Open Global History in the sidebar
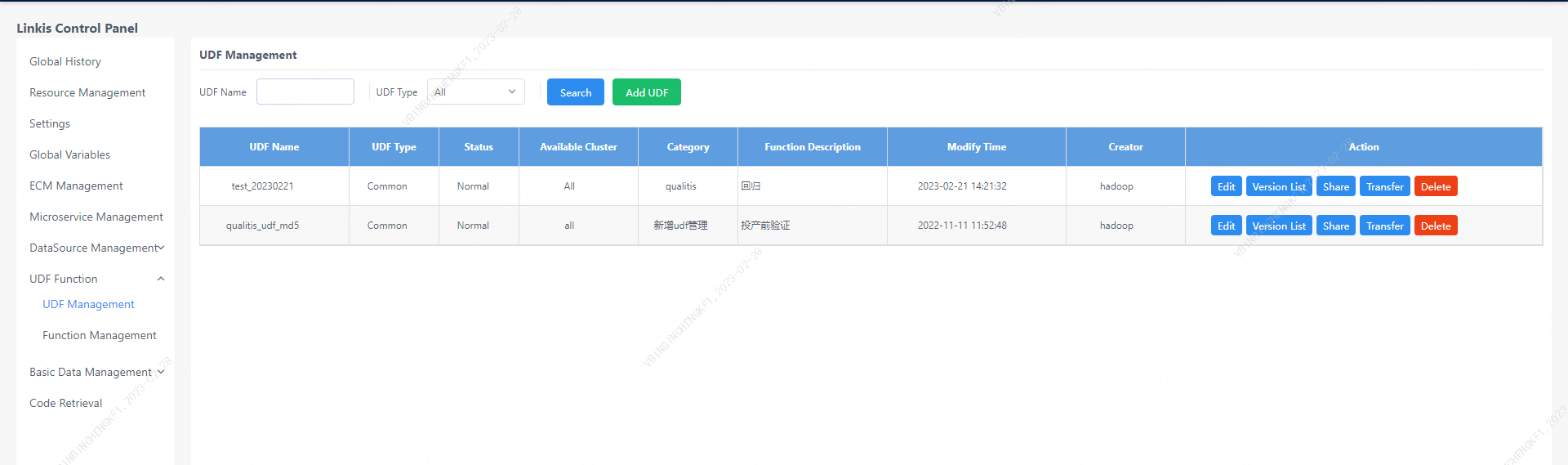This screenshot has height=465, width=1568. (x=65, y=61)
